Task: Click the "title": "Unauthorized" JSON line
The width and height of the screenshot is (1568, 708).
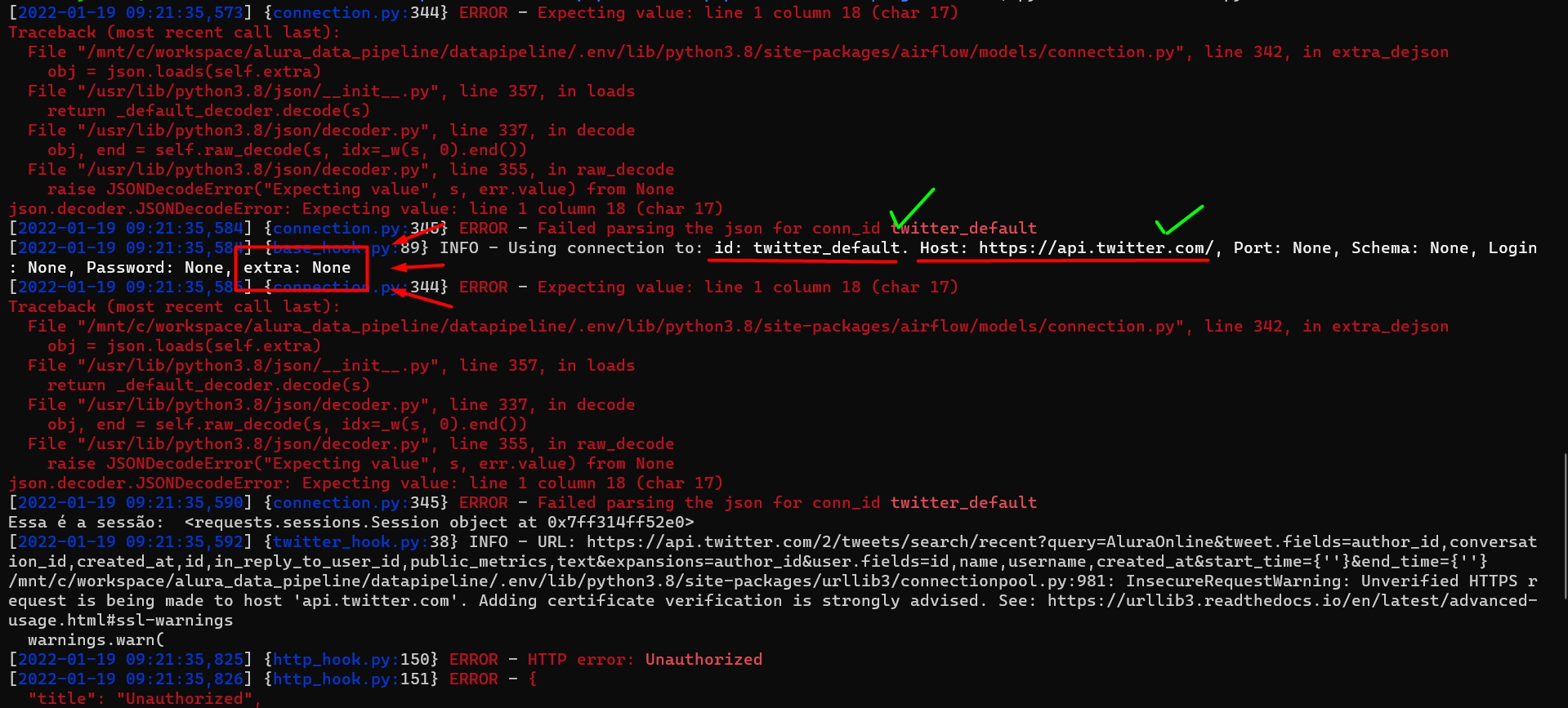Action: 145,698
